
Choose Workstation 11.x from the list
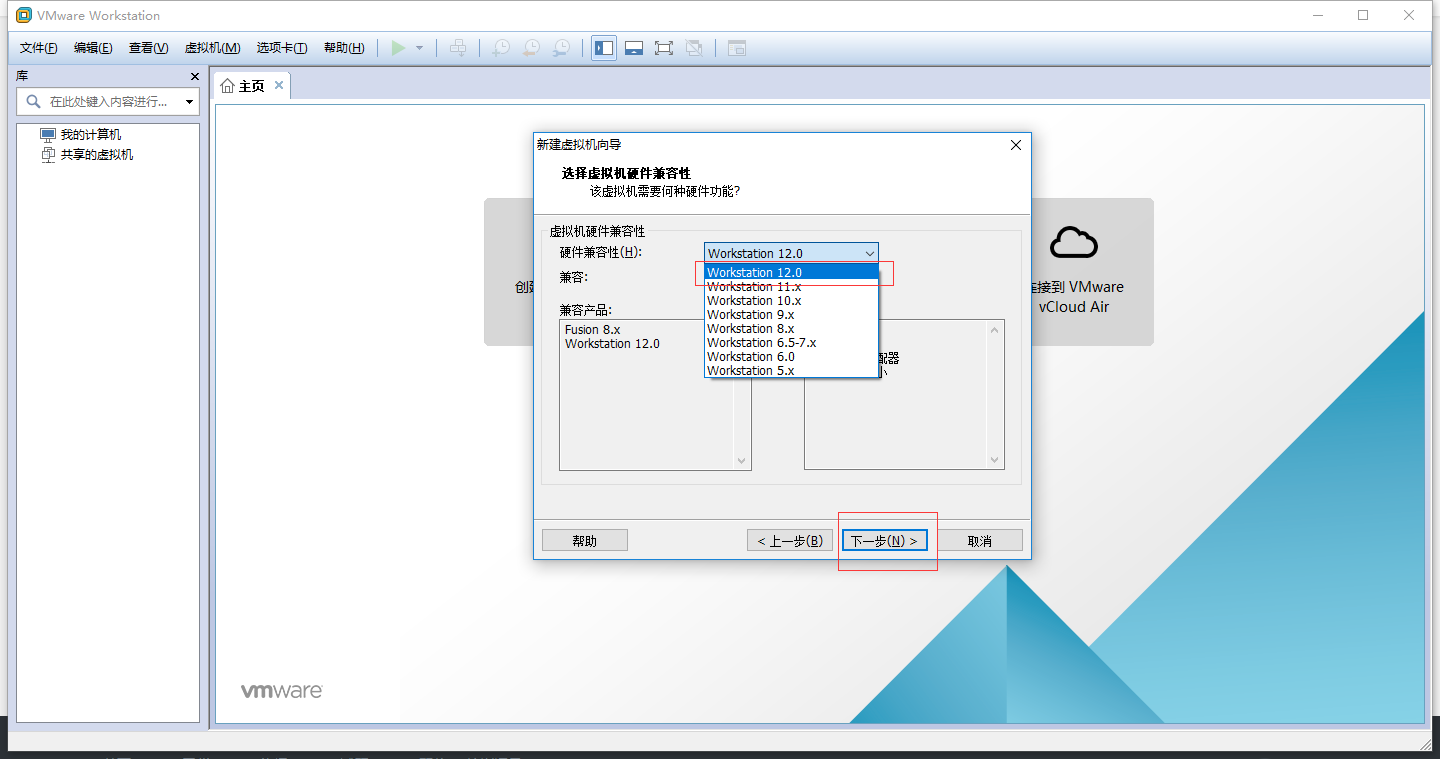(x=791, y=286)
